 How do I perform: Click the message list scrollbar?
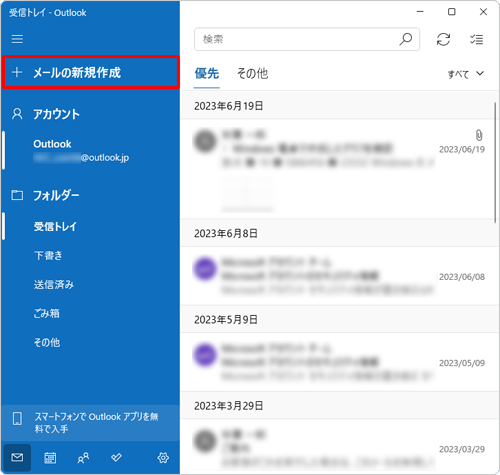(495, 162)
